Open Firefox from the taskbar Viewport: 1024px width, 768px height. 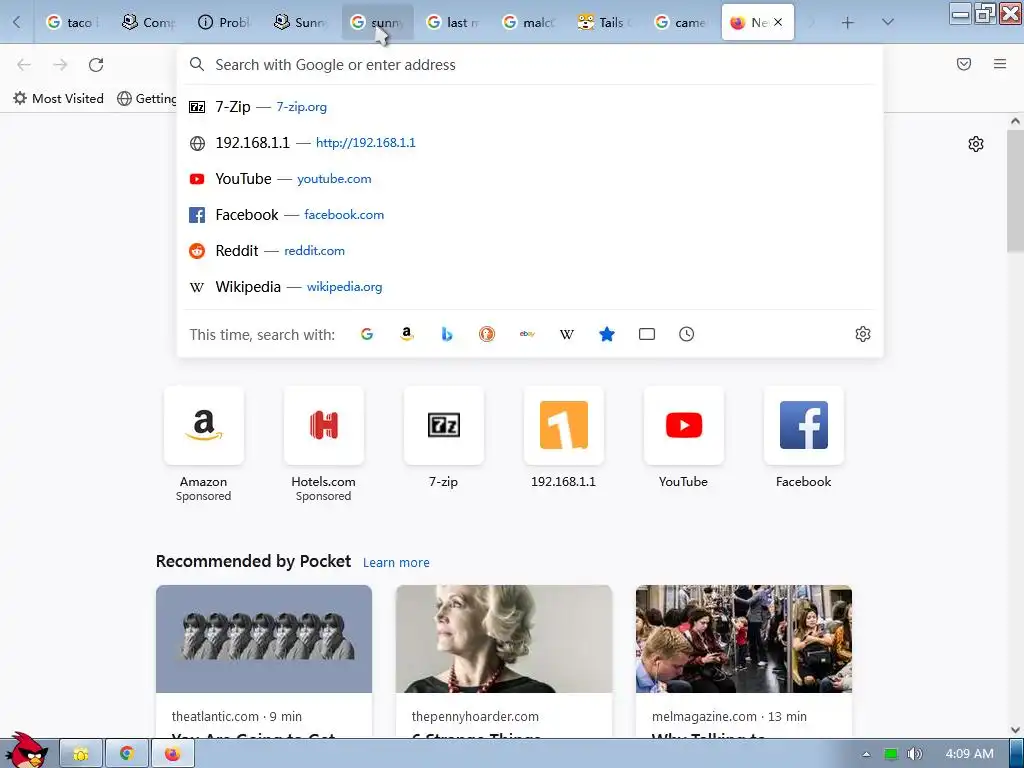point(172,754)
